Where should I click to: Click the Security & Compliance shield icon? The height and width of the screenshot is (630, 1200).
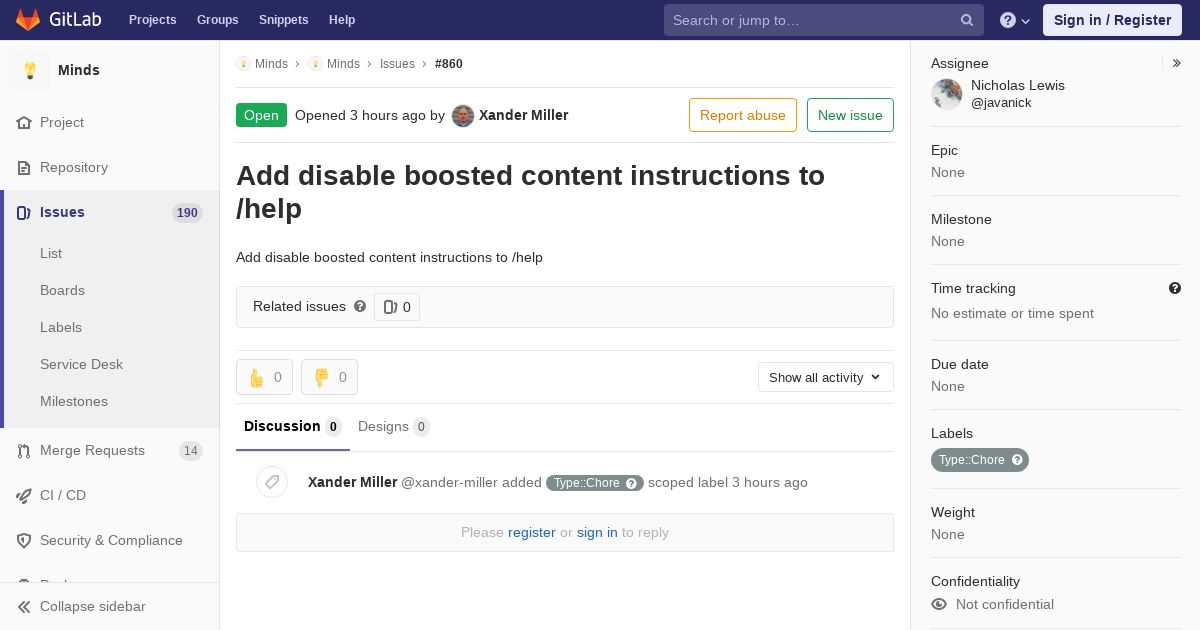point(24,540)
